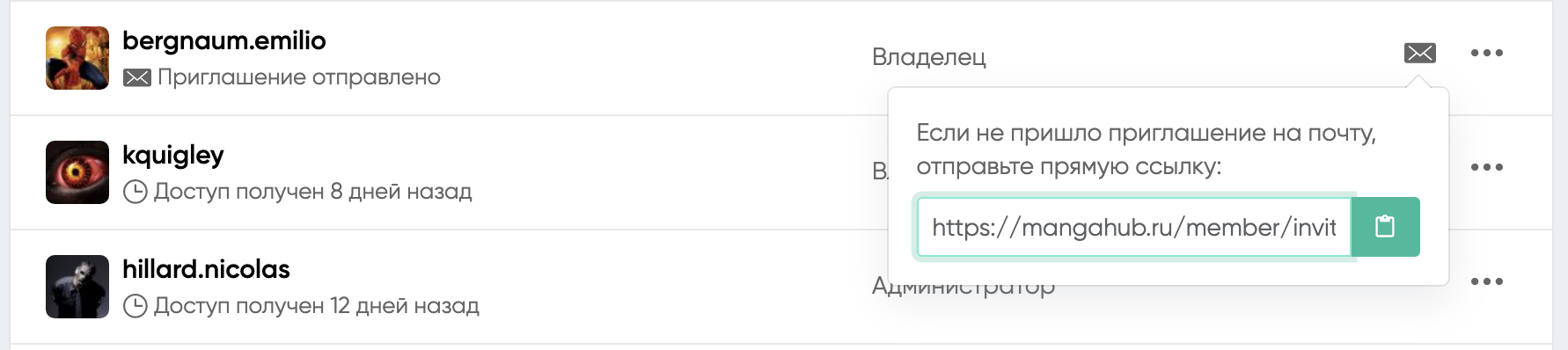Copy the invite link with clipboard button
Screen dimensions: 1568x350
click(1385, 227)
